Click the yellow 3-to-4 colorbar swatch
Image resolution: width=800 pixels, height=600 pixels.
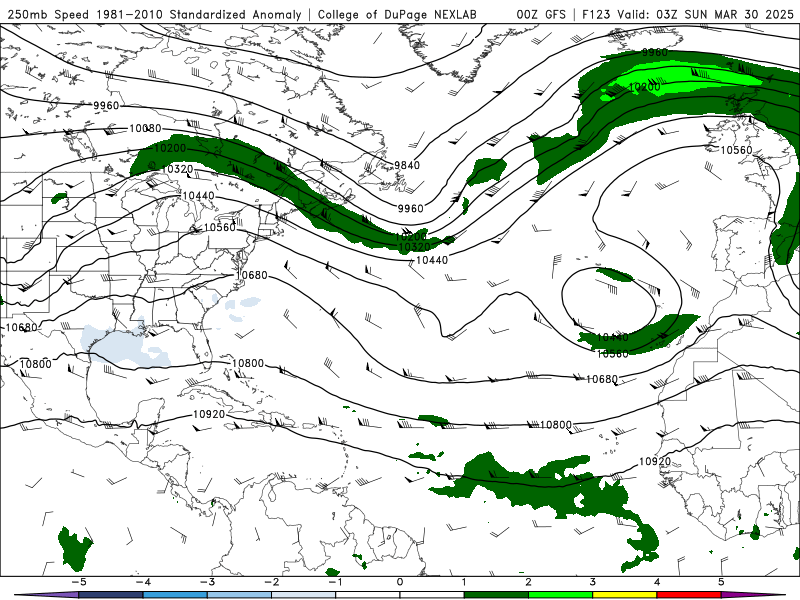[x=624, y=595]
